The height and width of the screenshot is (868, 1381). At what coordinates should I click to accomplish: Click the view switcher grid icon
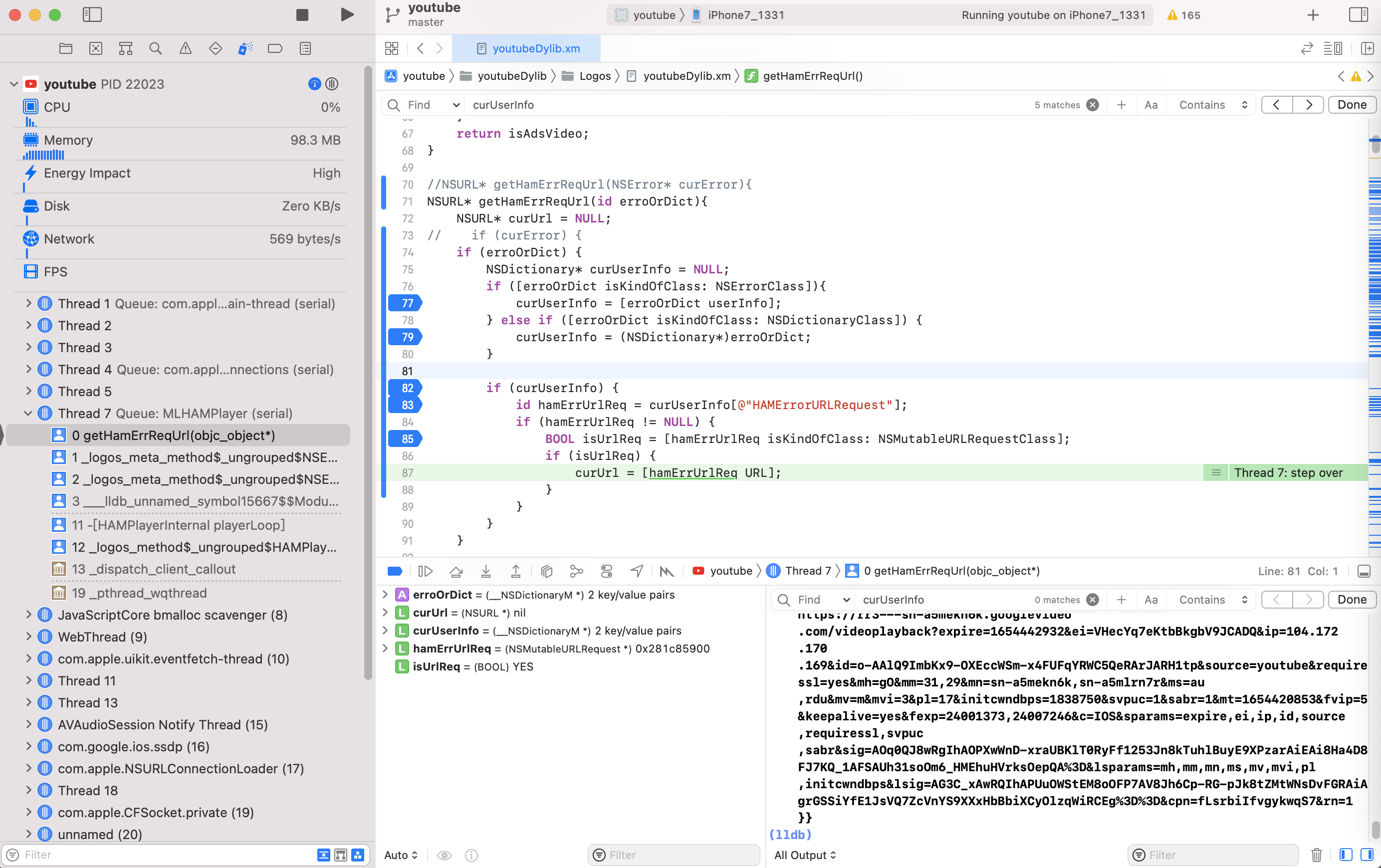392,48
